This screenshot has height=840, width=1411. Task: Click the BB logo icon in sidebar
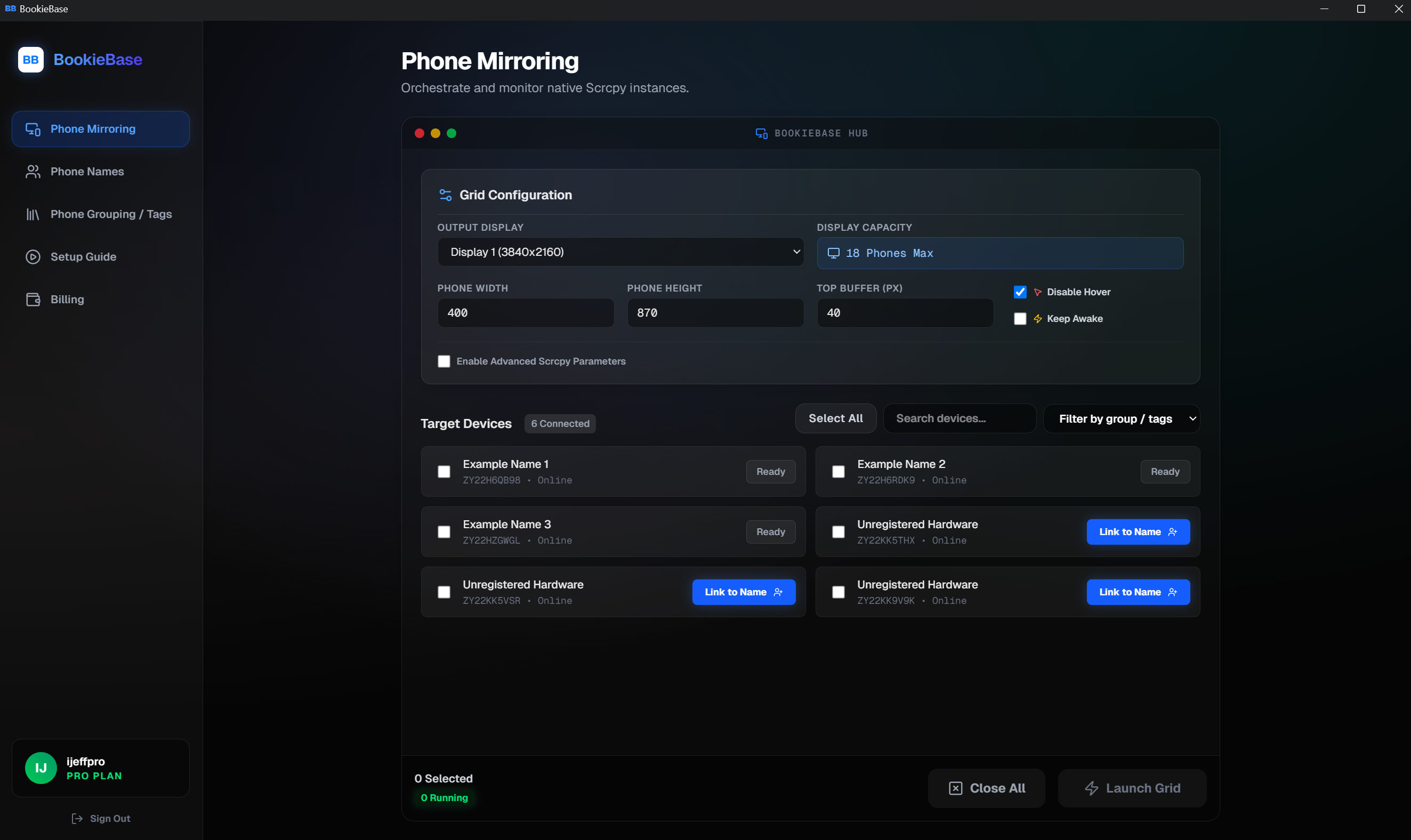(x=30, y=60)
